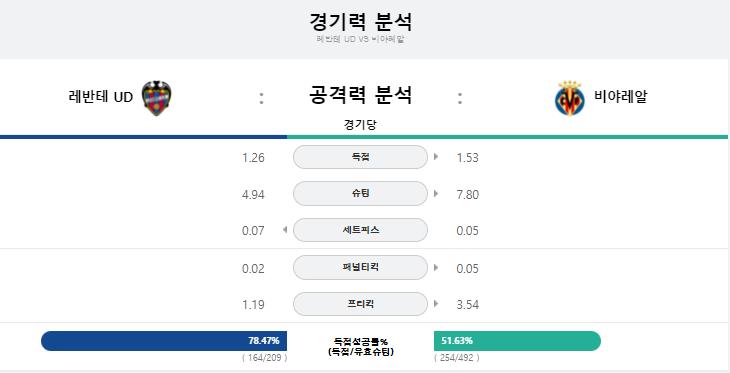Click the arrow right of 프리킥 pill

(436, 304)
